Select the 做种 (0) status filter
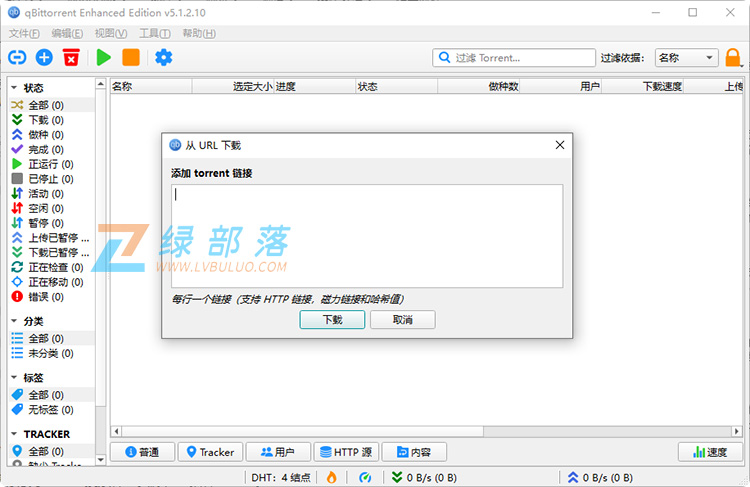750x487 pixels. [x=52, y=134]
